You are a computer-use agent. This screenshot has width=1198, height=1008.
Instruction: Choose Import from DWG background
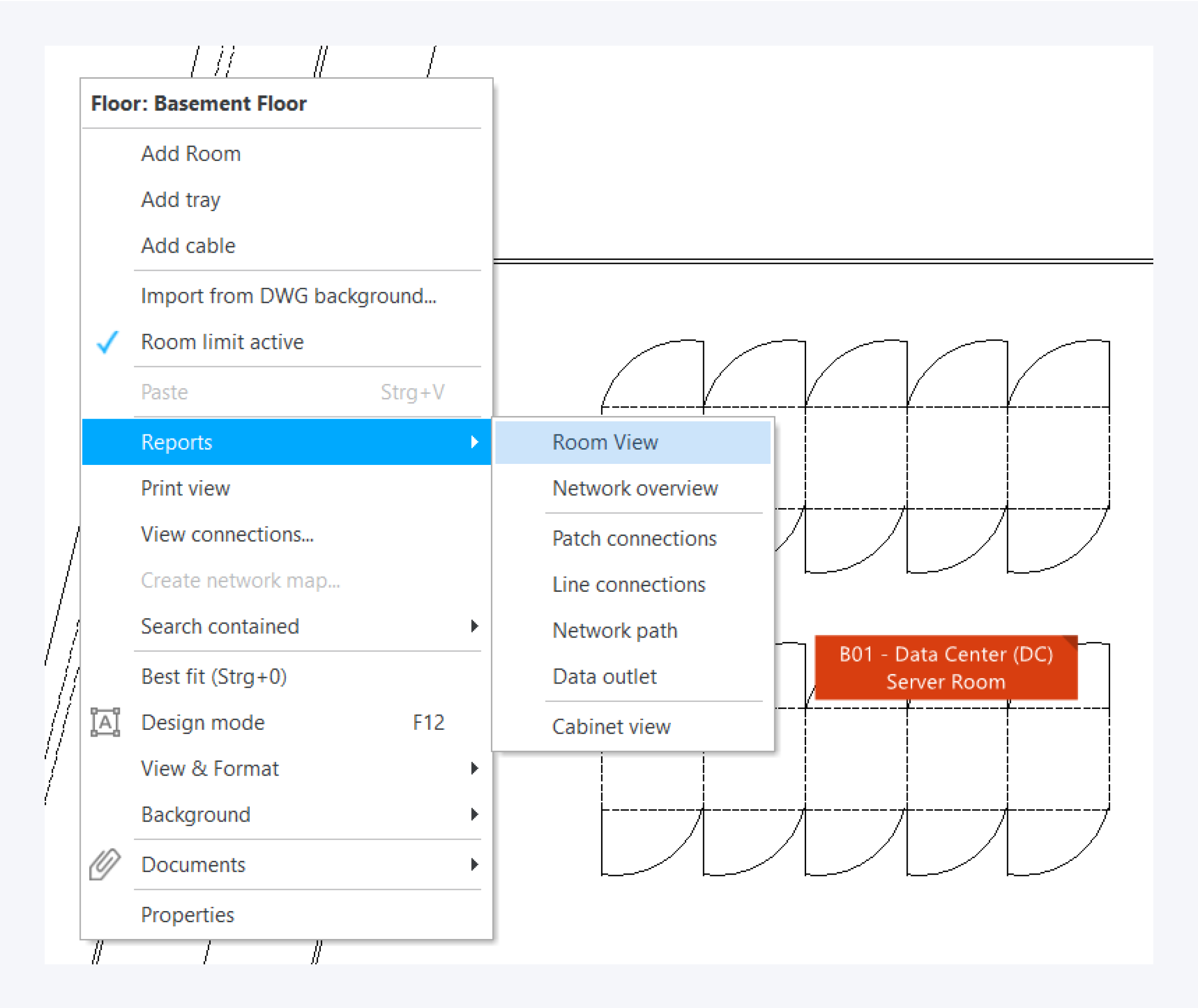(289, 296)
